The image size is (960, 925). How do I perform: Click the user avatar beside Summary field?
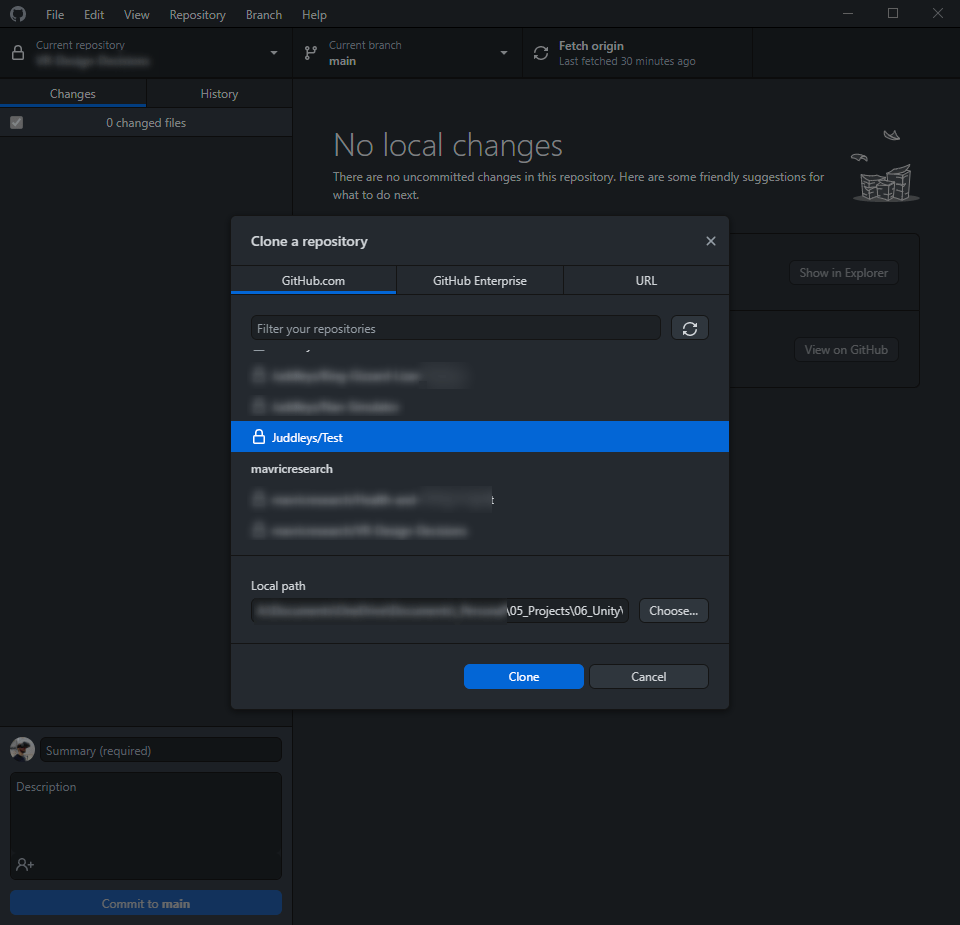22,750
